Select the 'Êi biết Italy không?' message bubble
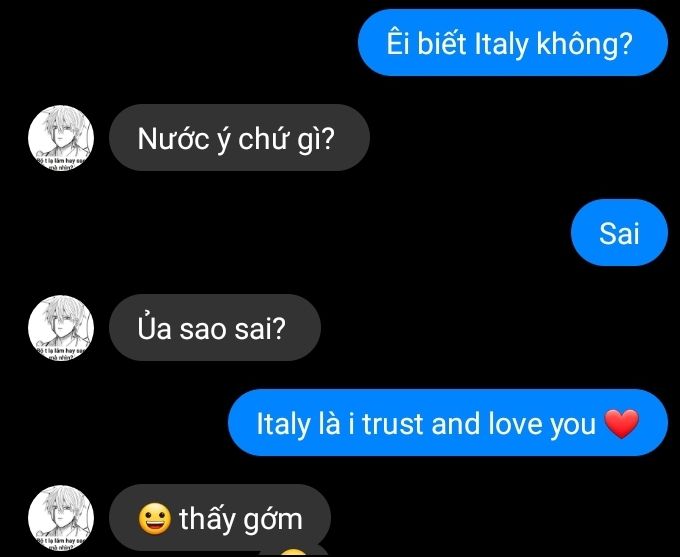Screen dimensions: 680x557 tap(513, 43)
